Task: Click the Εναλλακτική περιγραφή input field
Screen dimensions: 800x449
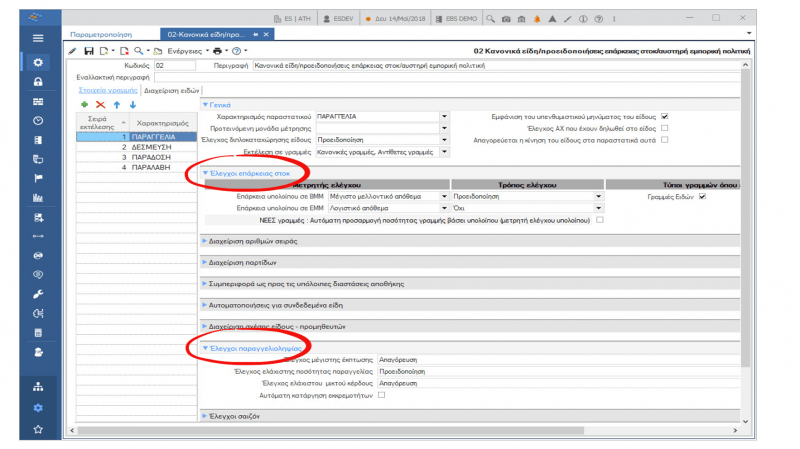Action: (x=447, y=78)
